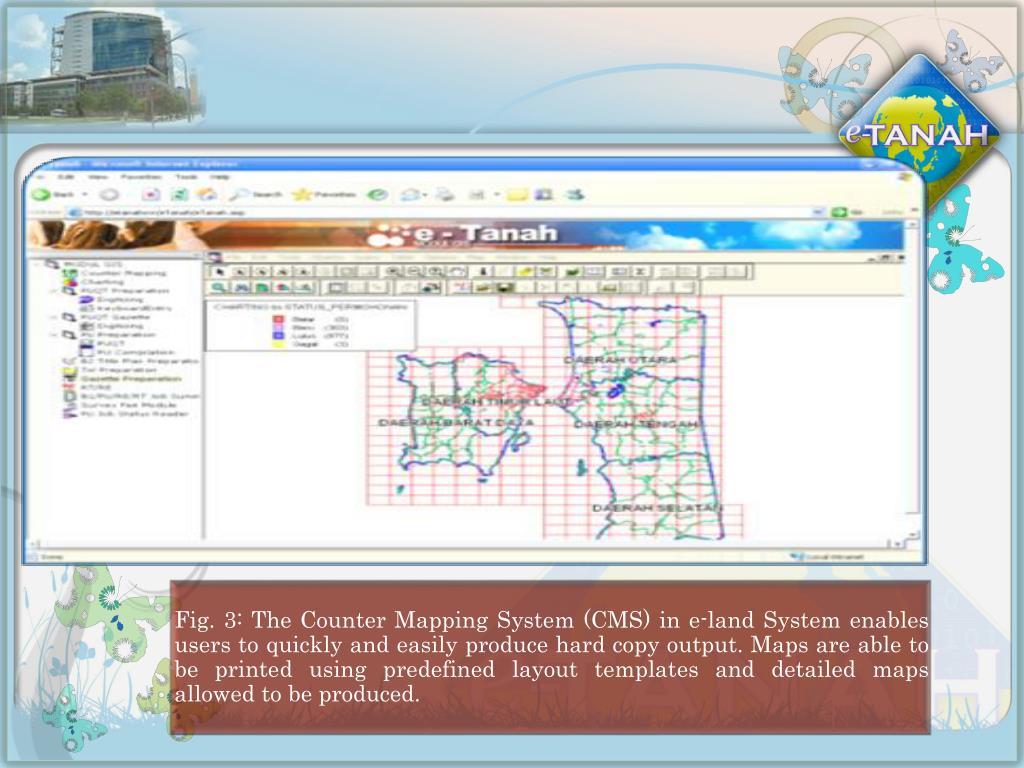Click the yellow folder icon in browser toolbar
Screen dimensions: 1024x768
tap(517, 194)
